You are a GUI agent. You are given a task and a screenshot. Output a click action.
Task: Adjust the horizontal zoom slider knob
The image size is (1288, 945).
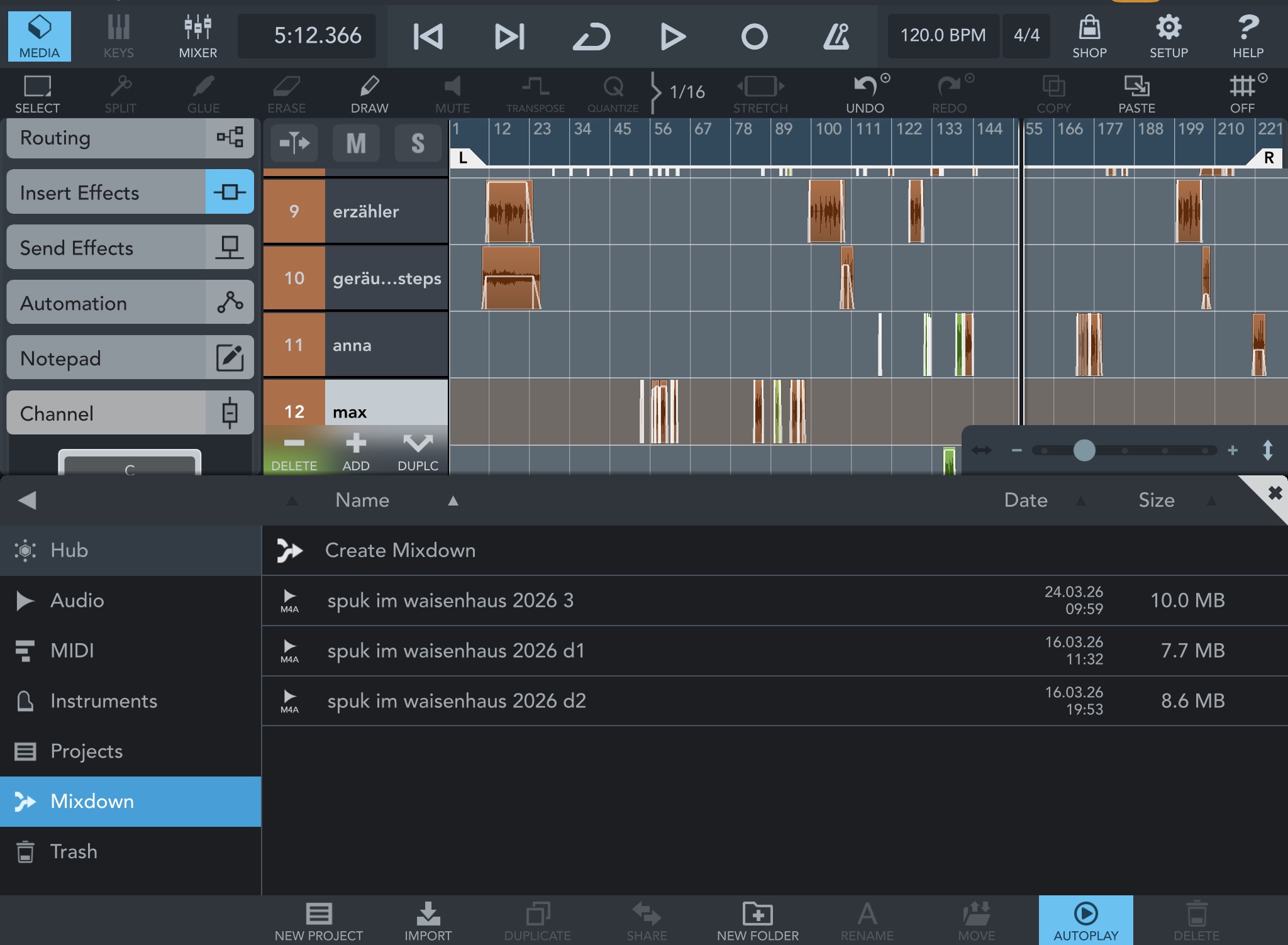(1084, 450)
